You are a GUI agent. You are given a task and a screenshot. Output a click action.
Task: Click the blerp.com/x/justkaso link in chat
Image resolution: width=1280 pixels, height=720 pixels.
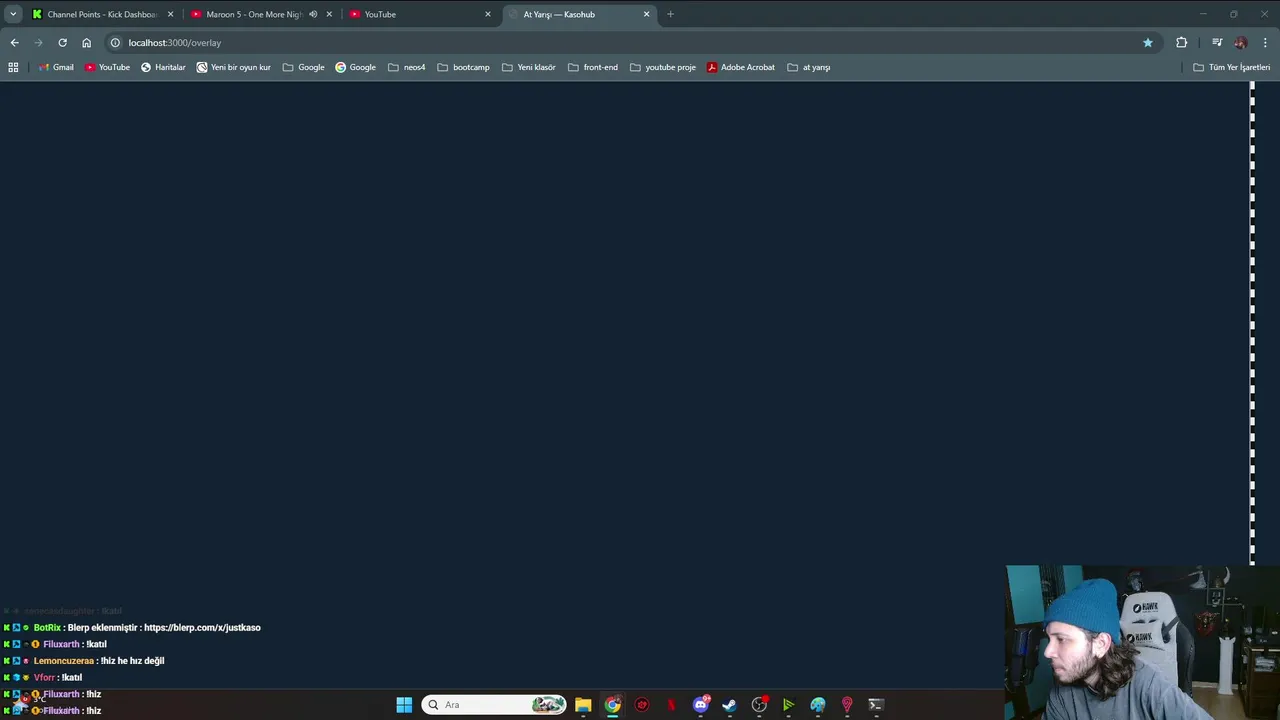point(202,628)
